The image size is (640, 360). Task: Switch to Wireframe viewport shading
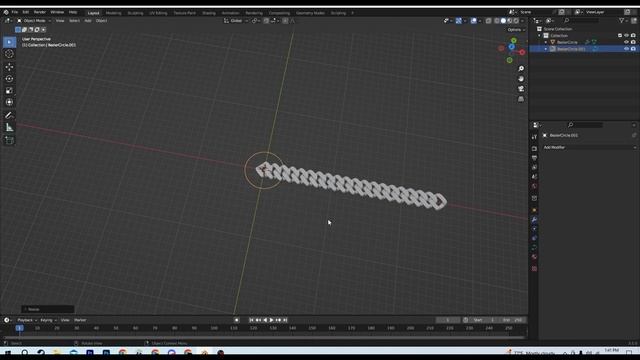(497, 21)
